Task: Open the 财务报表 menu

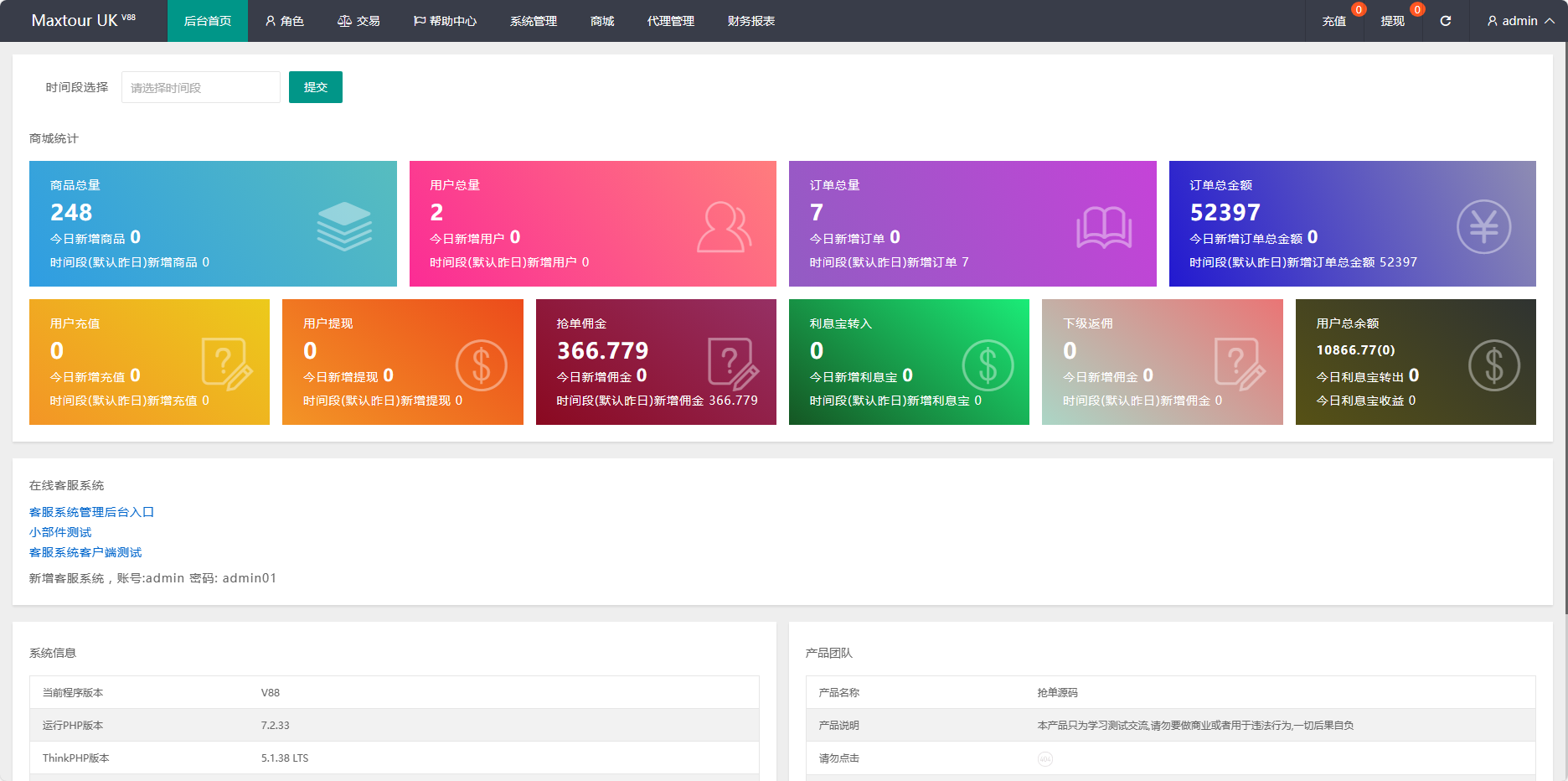Action: (x=751, y=21)
